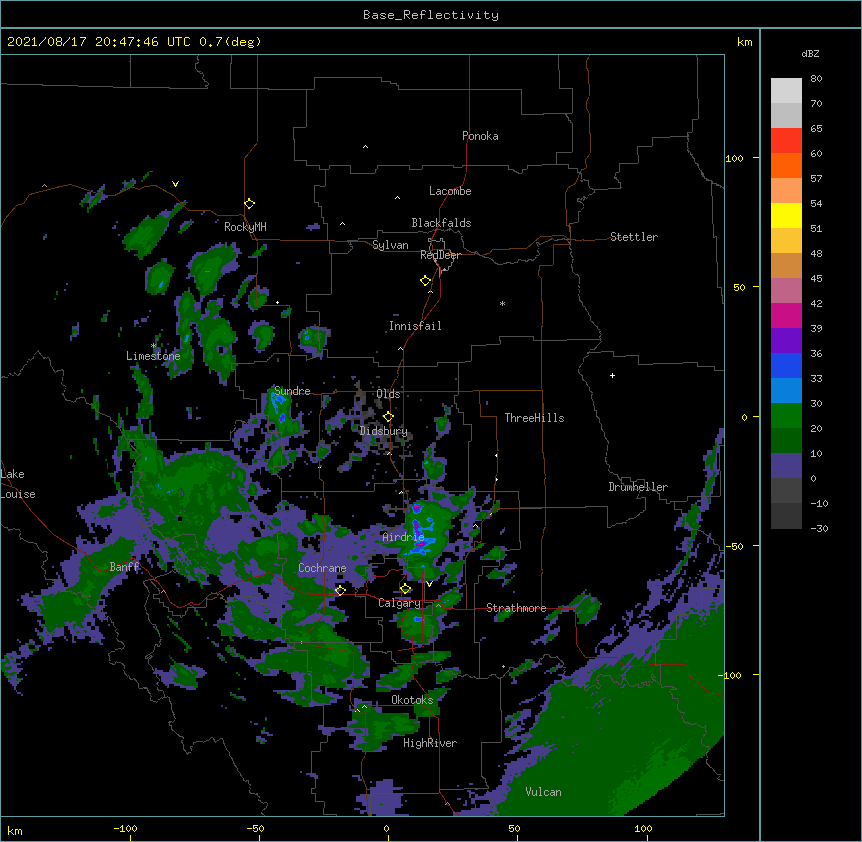
Task: Click the white asterisk marker east of Innisfail
Action: click(502, 303)
